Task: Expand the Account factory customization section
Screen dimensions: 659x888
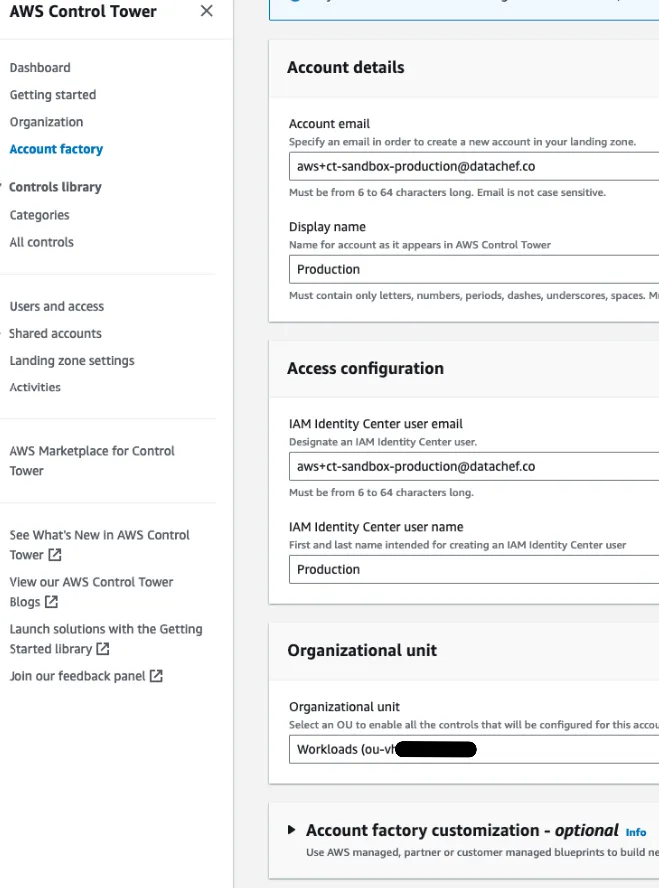Action: point(291,830)
